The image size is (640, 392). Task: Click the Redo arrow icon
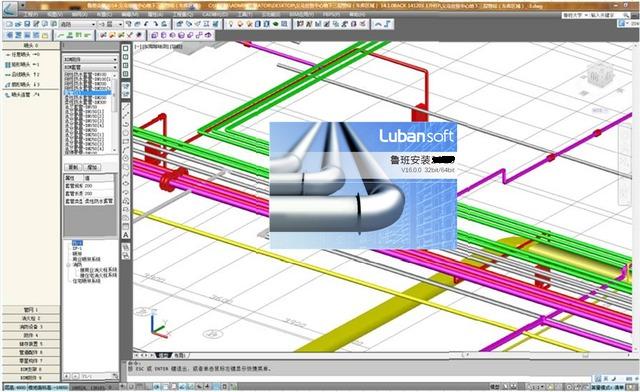(156, 24)
